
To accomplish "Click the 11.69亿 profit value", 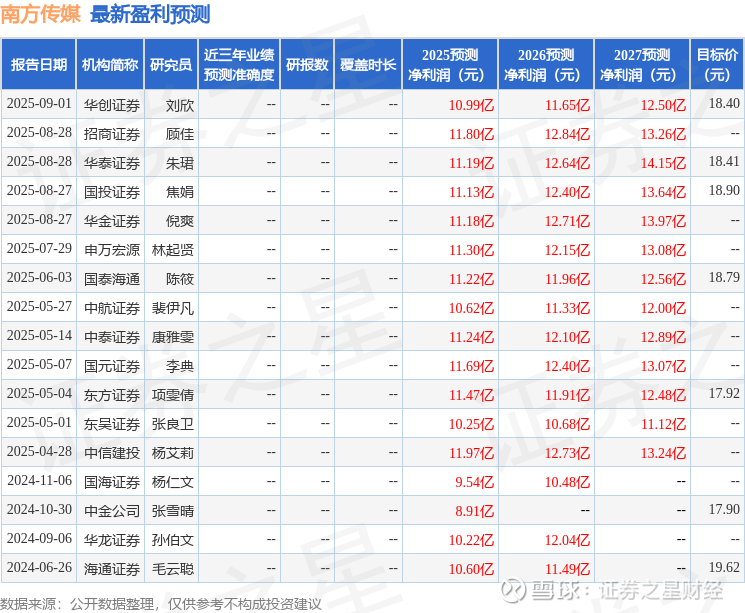I will 471,366.
